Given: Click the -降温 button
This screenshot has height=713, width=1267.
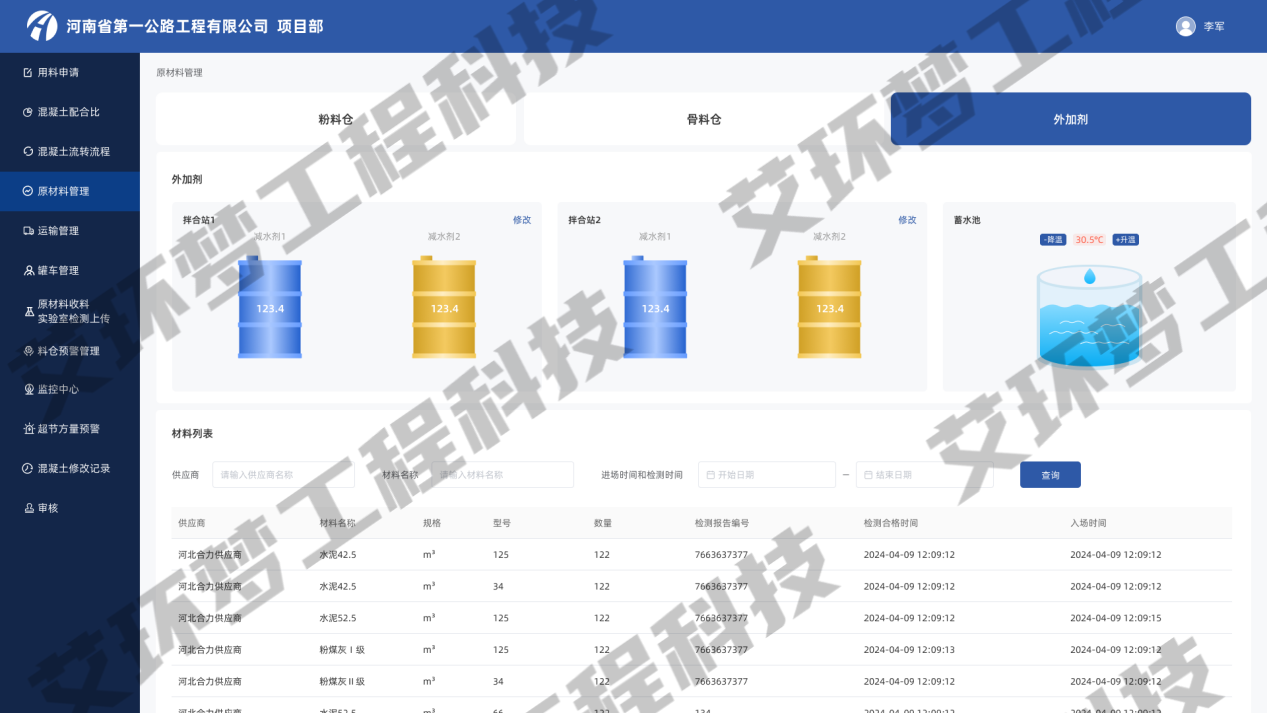Looking at the screenshot, I should pos(1053,240).
